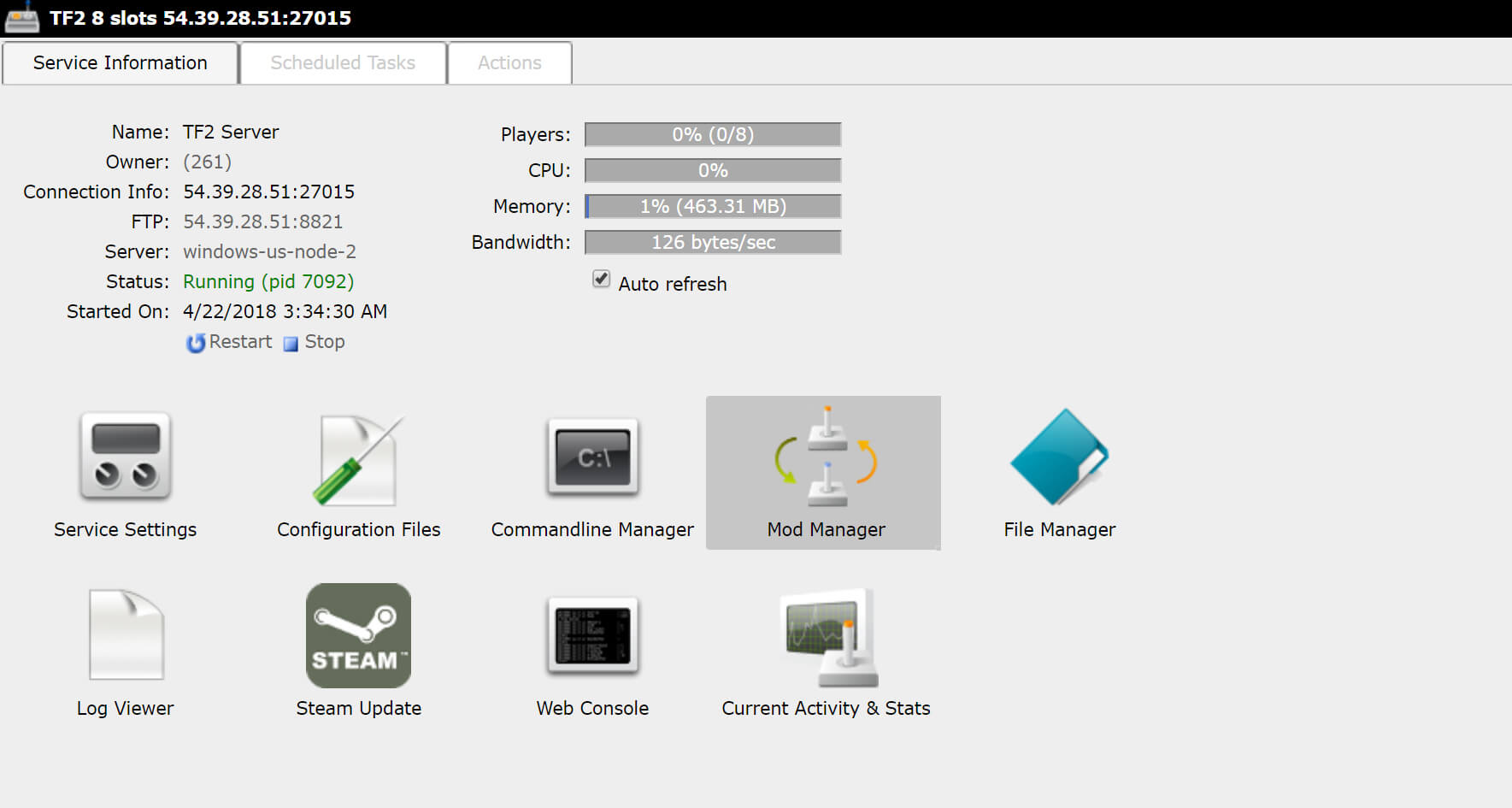Click the Stop link
The image size is (1512, 808).
pyautogui.click(x=325, y=342)
